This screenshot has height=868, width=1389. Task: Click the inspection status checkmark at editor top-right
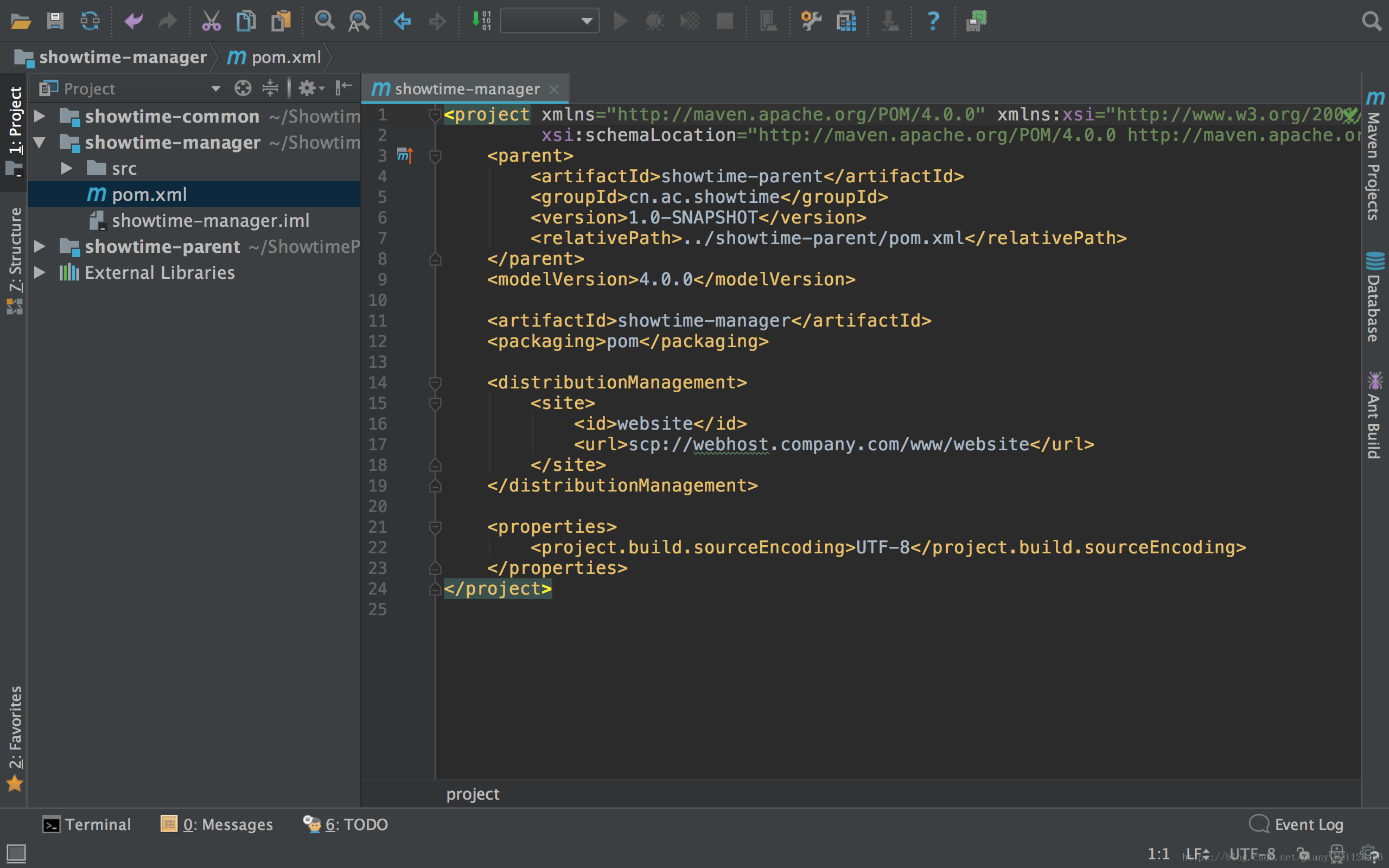[1352, 115]
